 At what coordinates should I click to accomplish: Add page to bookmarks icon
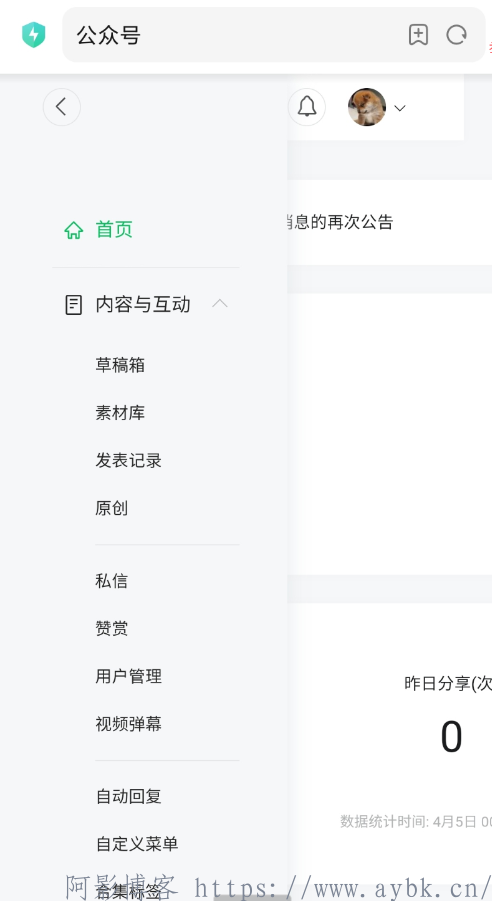[x=418, y=35]
